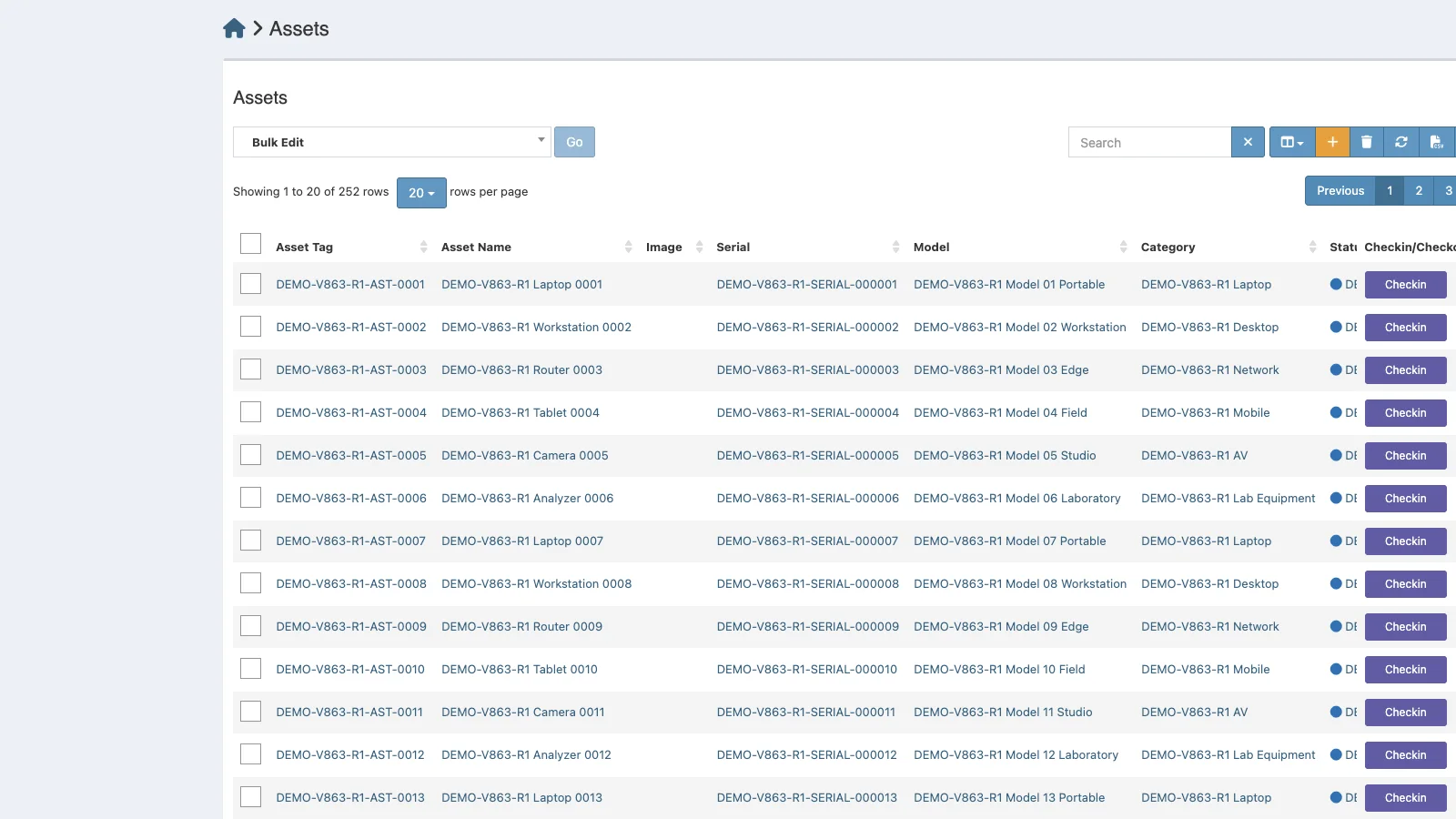Tick the AST-0009 row checkbox
This screenshot has height=819, width=1456.
(x=250, y=625)
